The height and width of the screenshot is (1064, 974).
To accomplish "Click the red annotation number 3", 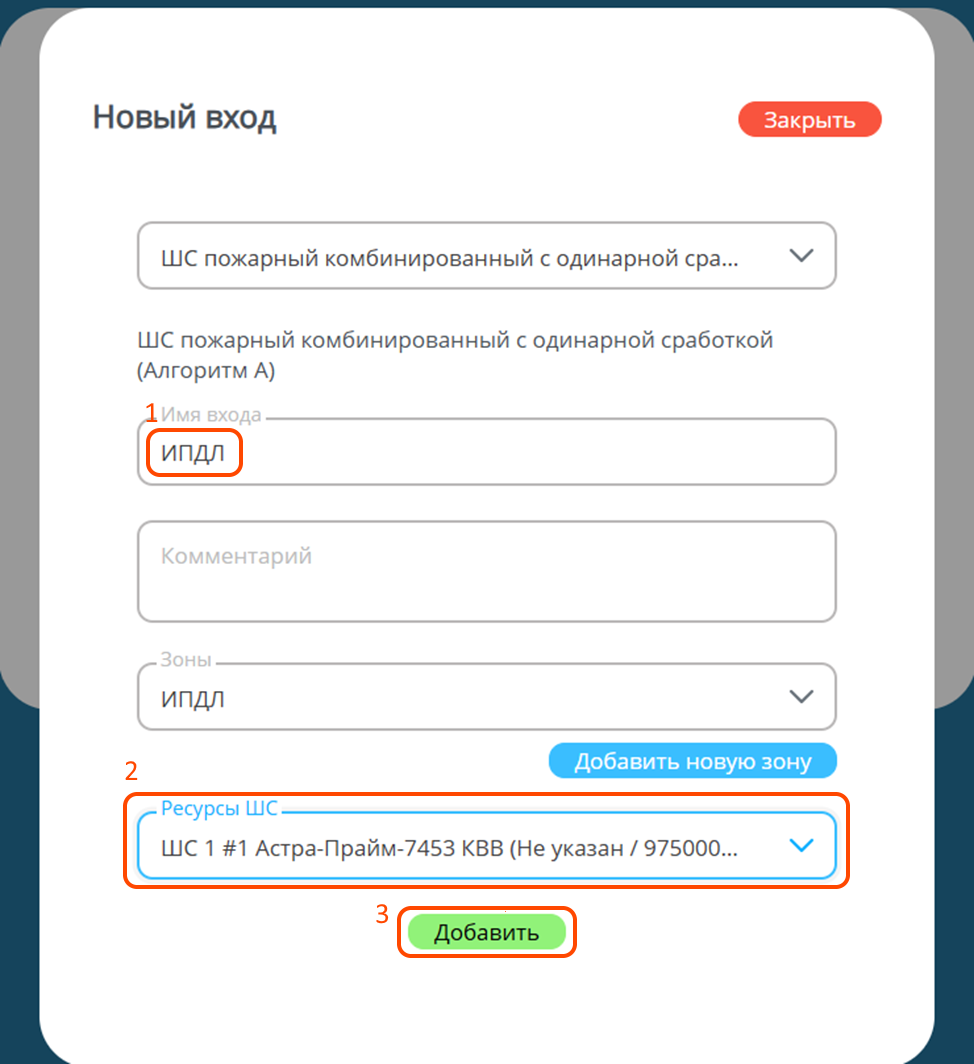I will pos(381,915).
